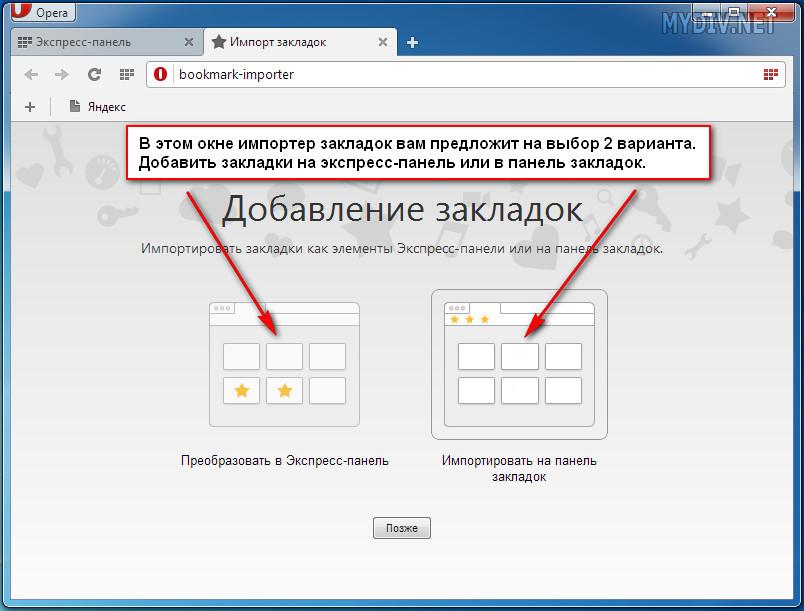Choose the bookmarks bar layout thumbnail
804x611 pixels.
tap(519, 365)
